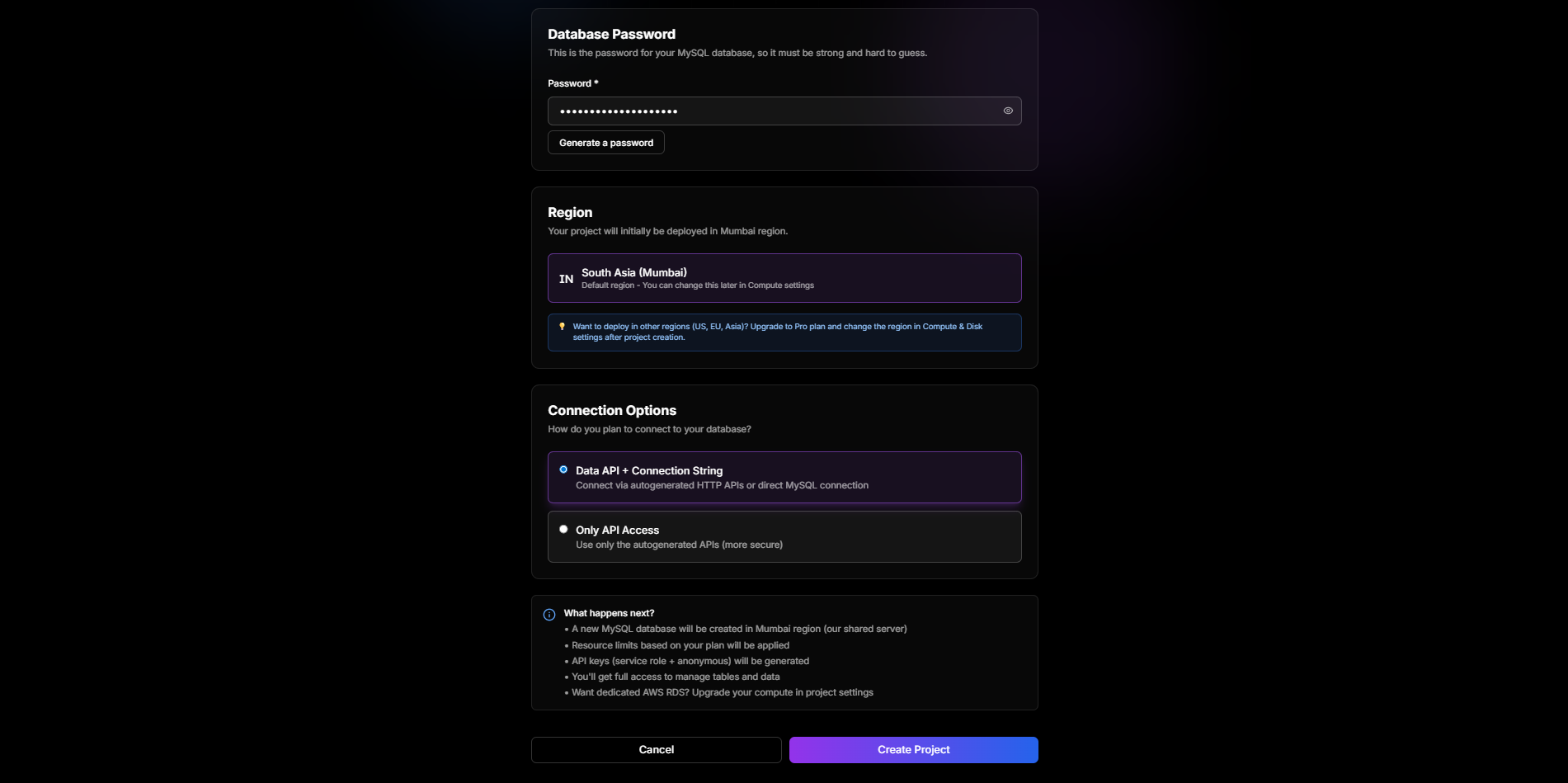The image size is (1568, 783).
Task: Click the Password field label
Action: click(x=569, y=83)
